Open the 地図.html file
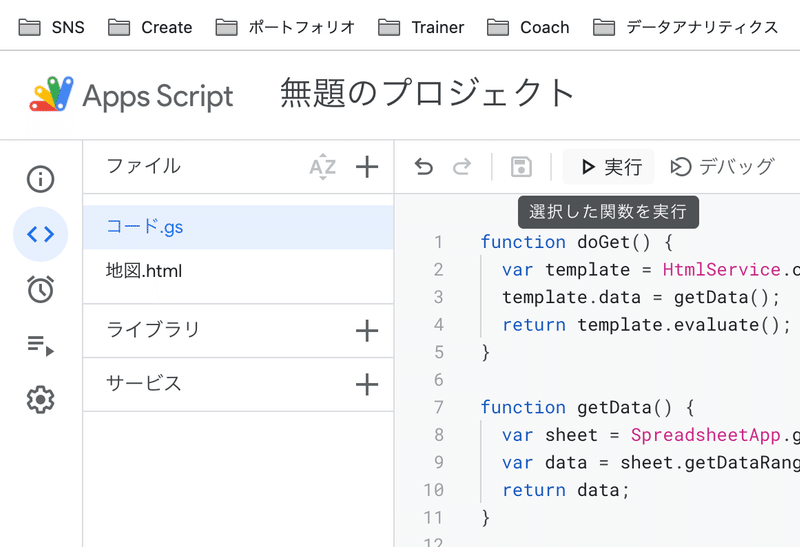The width and height of the screenshot is (800, 547). point(144,271)
